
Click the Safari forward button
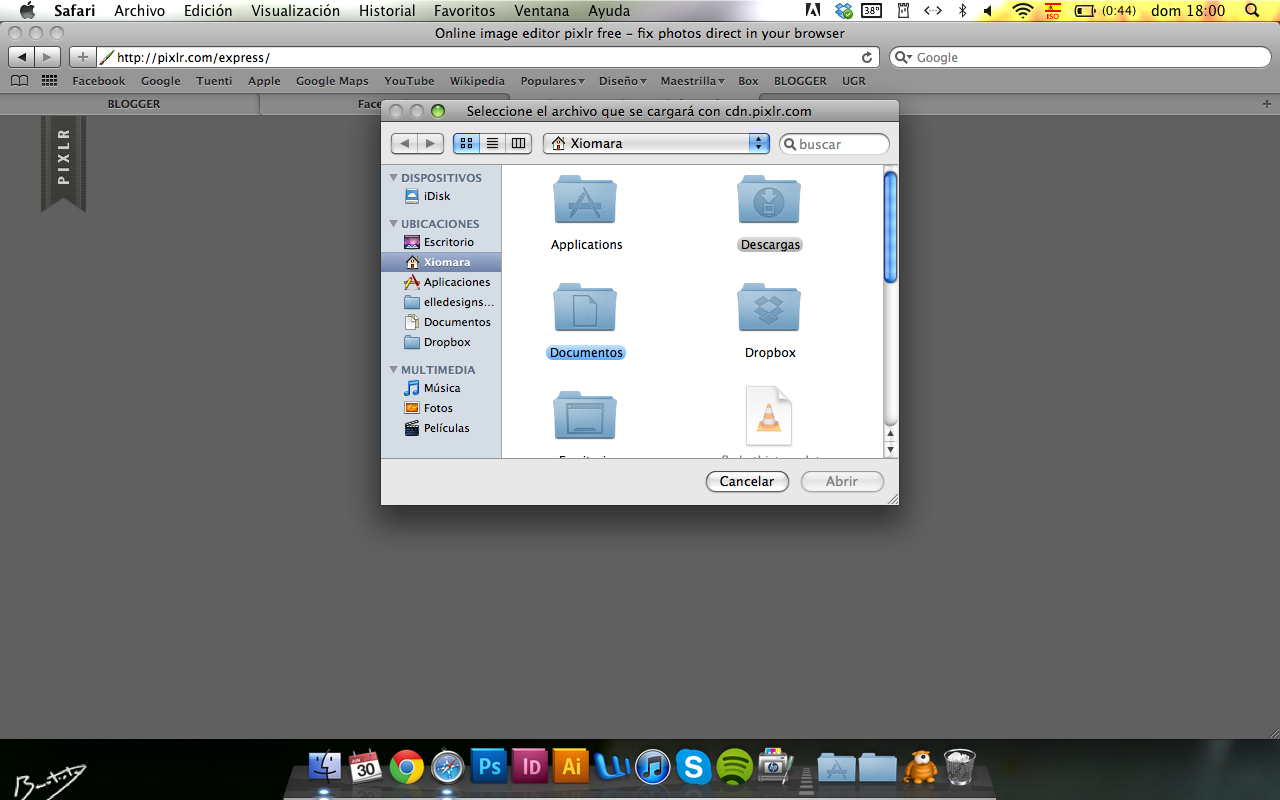point(47,57)
